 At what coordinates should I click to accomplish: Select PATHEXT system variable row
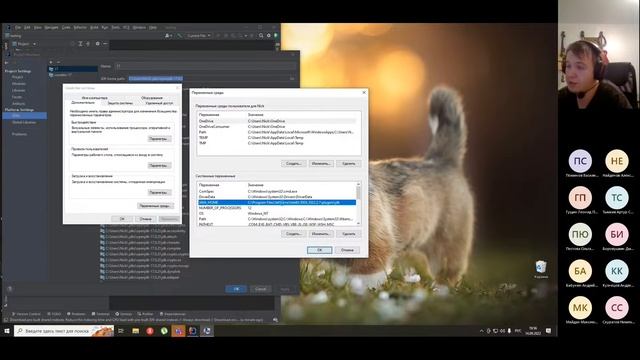(x=277, y=224)
